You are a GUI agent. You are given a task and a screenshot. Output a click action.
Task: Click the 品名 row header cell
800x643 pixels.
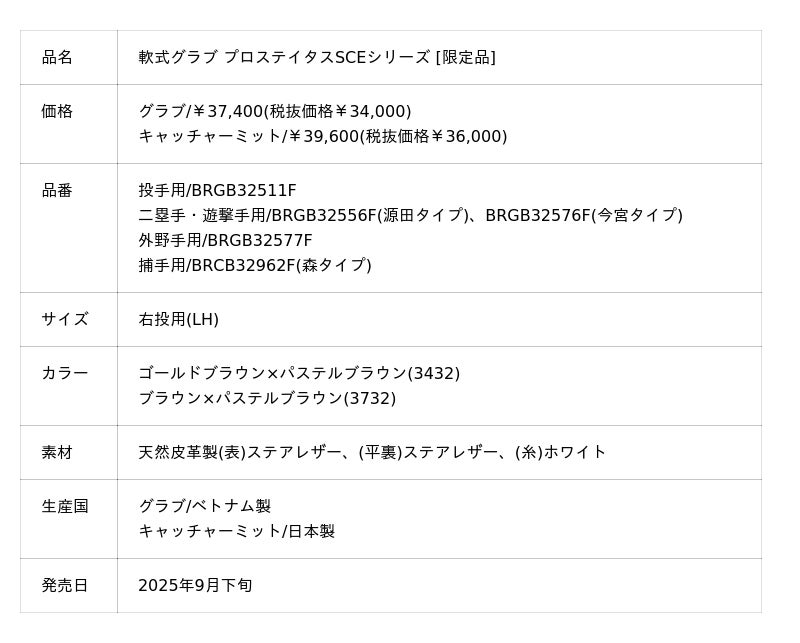click(57, 57)
